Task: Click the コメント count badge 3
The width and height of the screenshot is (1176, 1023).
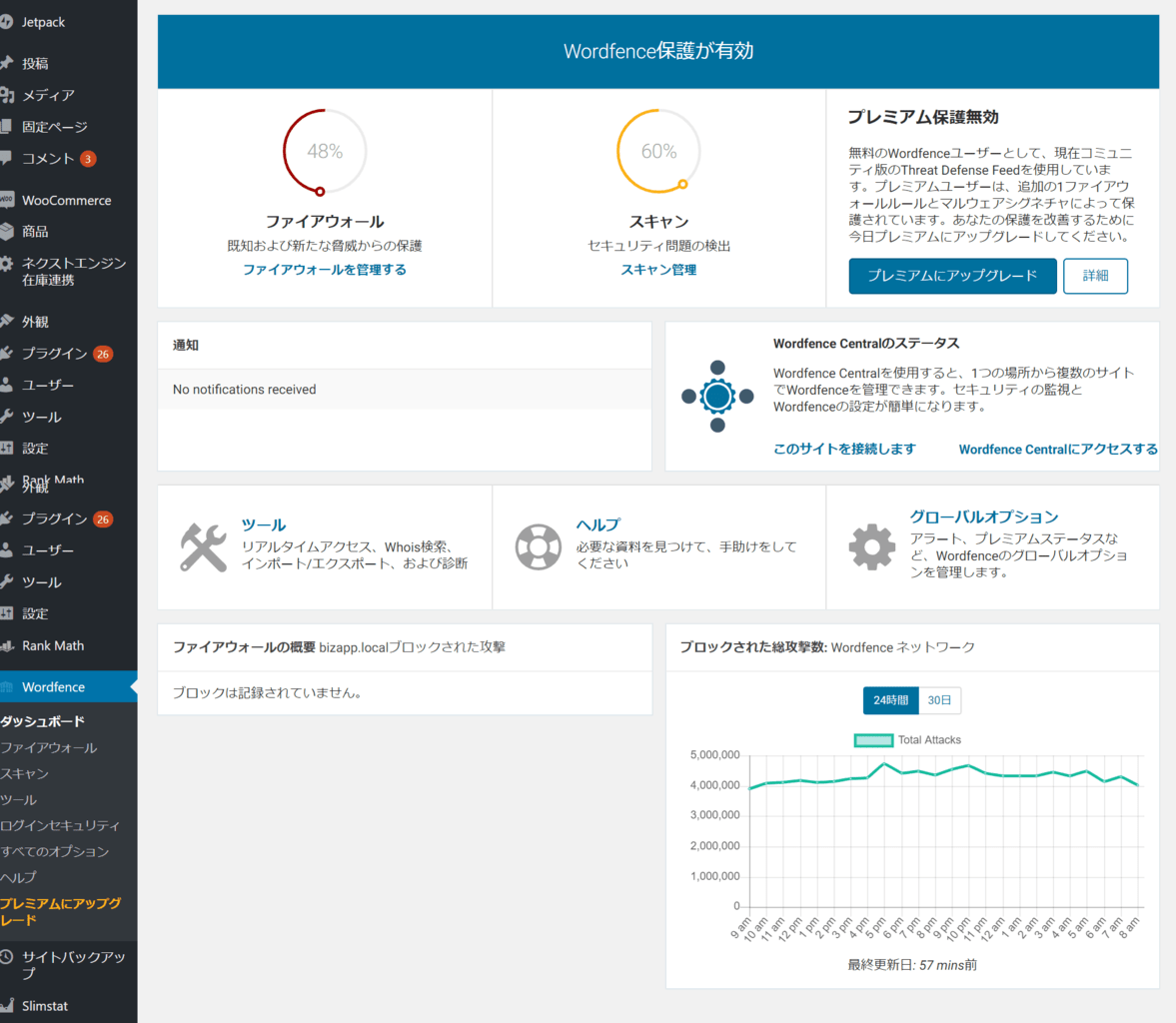Action: click(89, 159)
